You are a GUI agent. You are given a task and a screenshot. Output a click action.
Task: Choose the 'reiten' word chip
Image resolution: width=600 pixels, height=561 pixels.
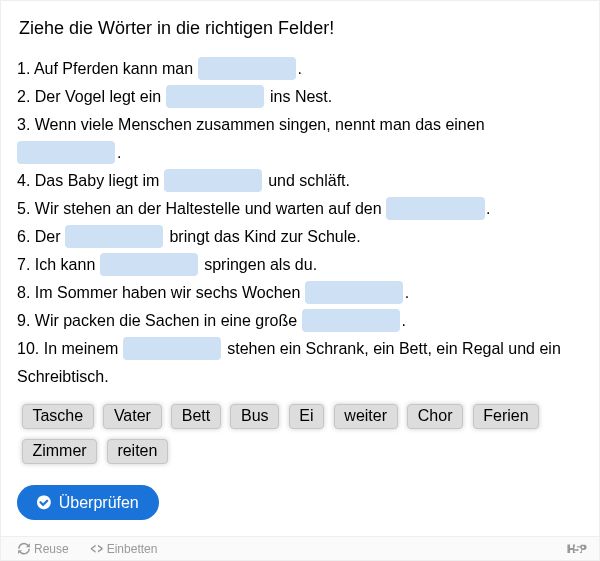[137, 451]
